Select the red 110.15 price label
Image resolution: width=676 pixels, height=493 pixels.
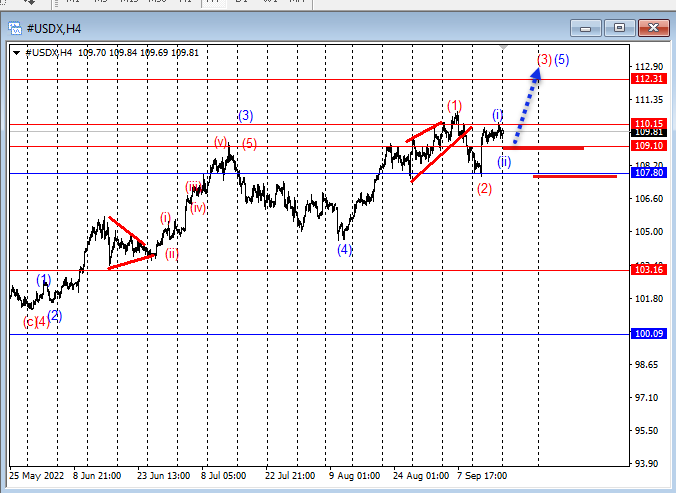click(x=648, y=124)
